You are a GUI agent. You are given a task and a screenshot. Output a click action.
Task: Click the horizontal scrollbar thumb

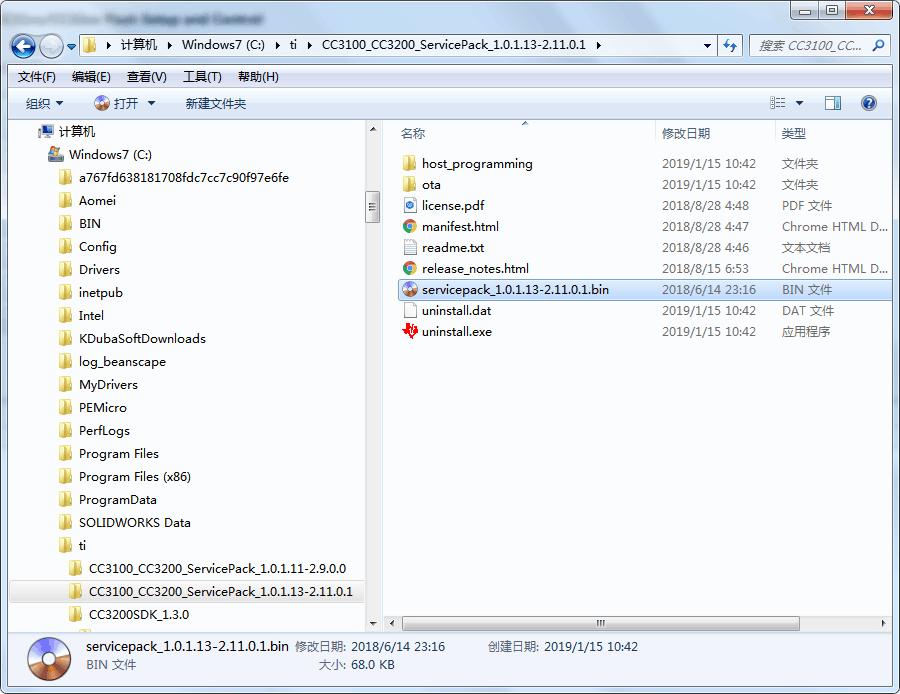pos(600,623)
